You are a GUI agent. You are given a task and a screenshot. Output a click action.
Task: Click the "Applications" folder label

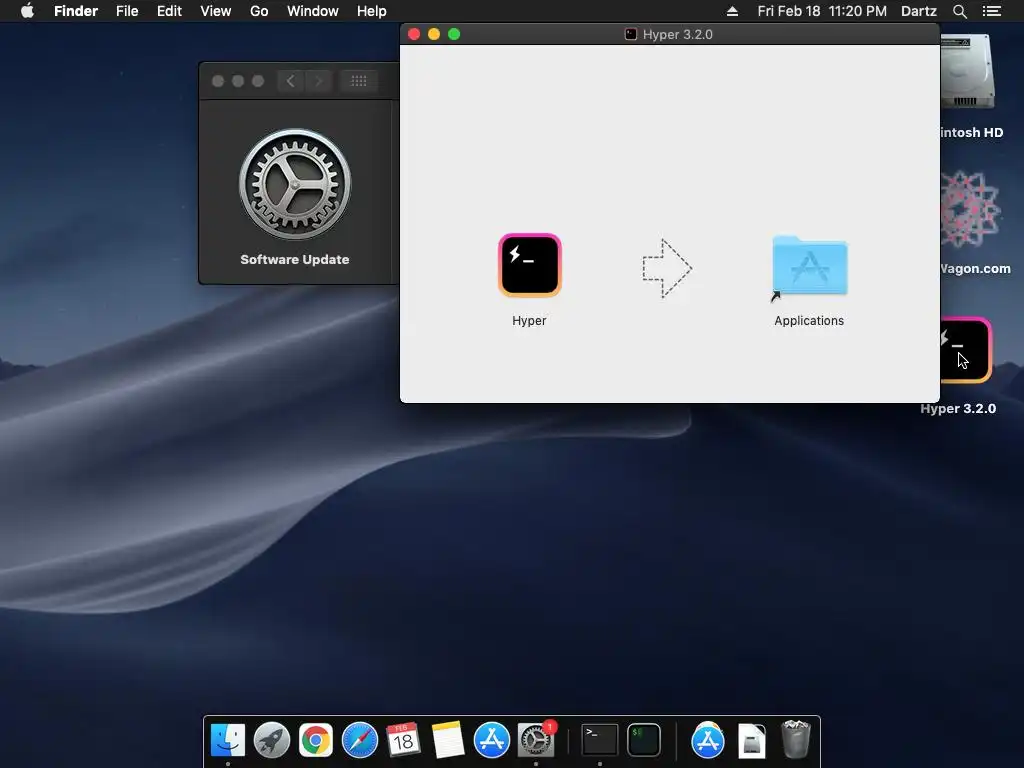click(x=809, y=321)
